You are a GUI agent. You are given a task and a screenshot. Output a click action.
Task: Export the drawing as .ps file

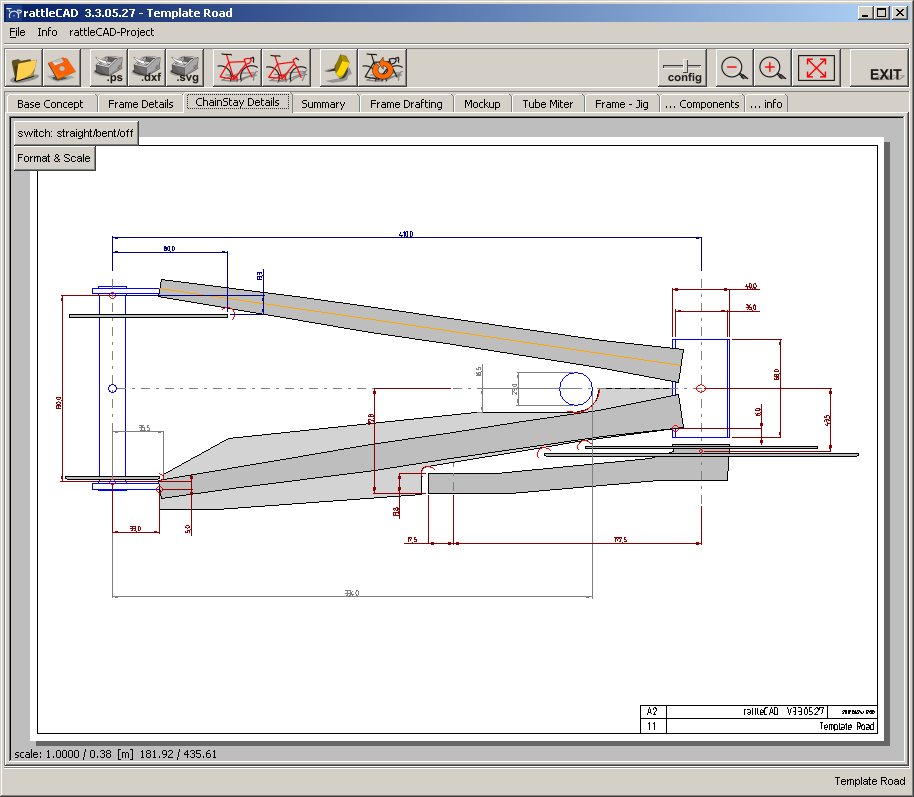click(x=109, y=68)
